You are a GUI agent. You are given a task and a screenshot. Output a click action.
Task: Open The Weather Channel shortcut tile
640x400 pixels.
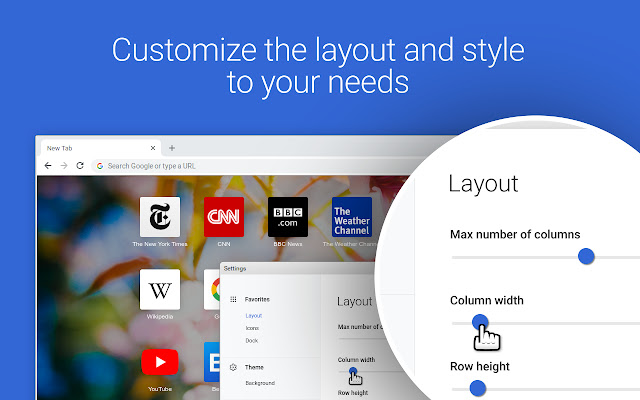pyautogui.click(x=352, y=217)
